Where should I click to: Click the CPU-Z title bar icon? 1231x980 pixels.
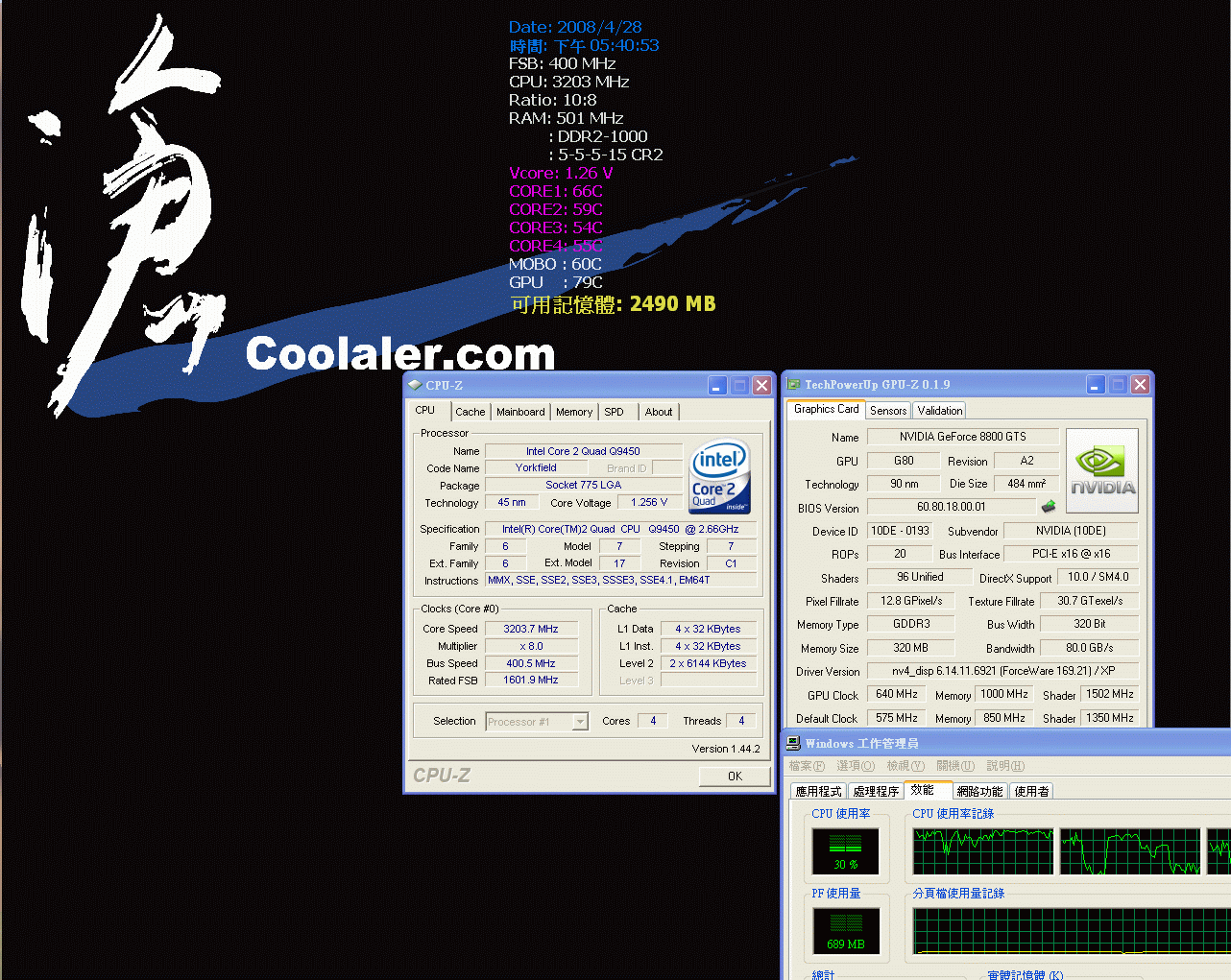[415, 385]
